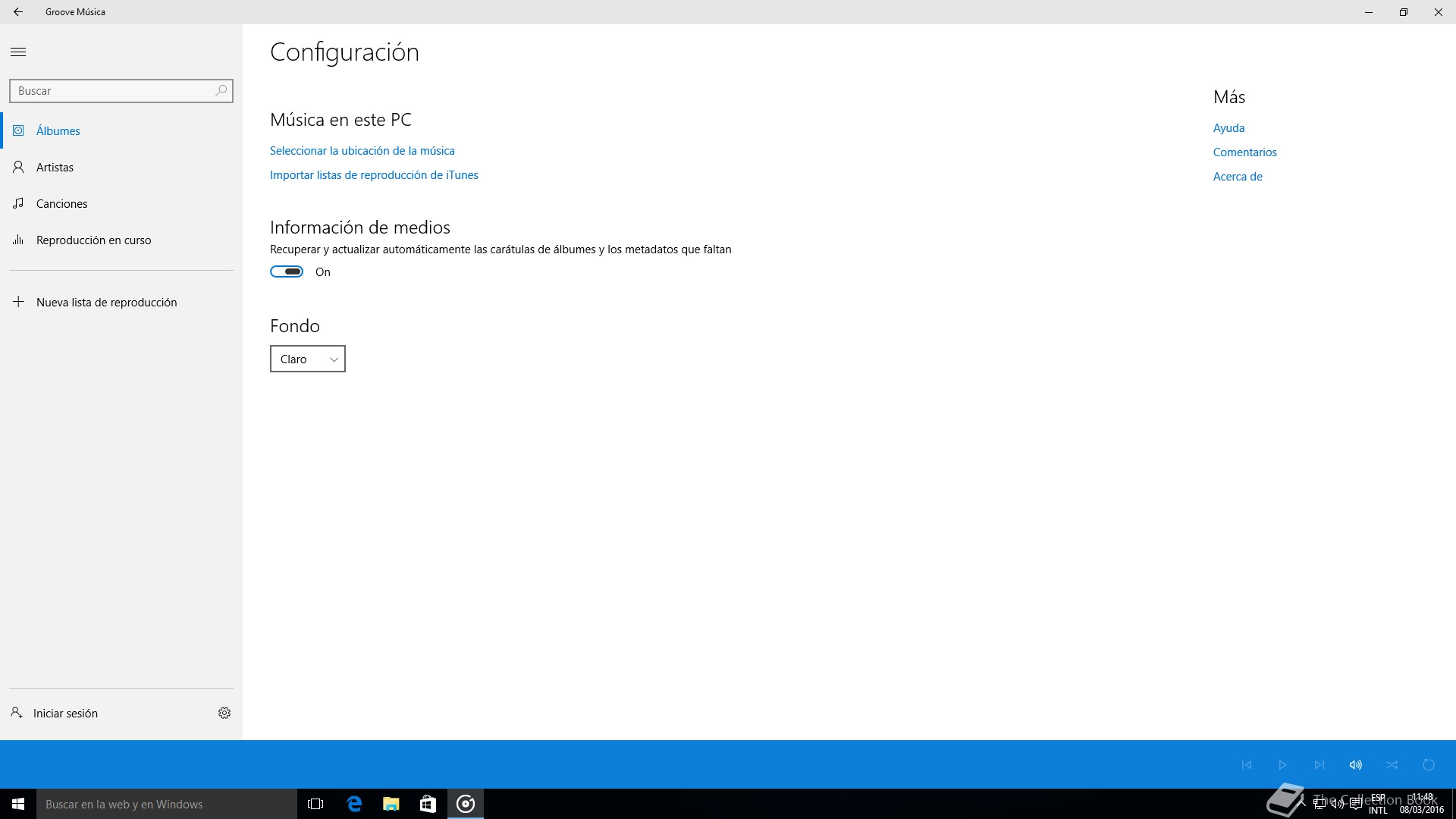1456x819 pixels.
Task: Click next track button
Action: coord(1319,765)
